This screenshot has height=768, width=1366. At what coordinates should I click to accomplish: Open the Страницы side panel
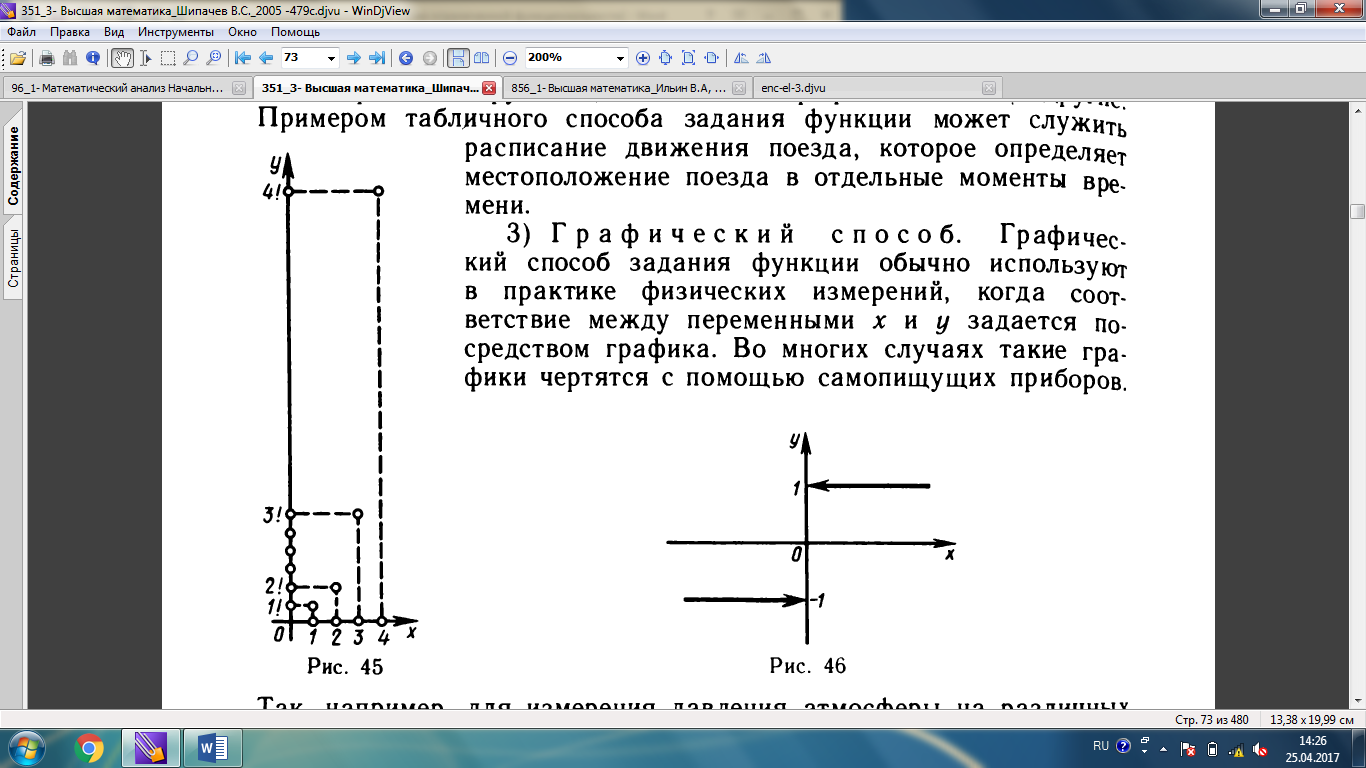[x=13, y=258]
